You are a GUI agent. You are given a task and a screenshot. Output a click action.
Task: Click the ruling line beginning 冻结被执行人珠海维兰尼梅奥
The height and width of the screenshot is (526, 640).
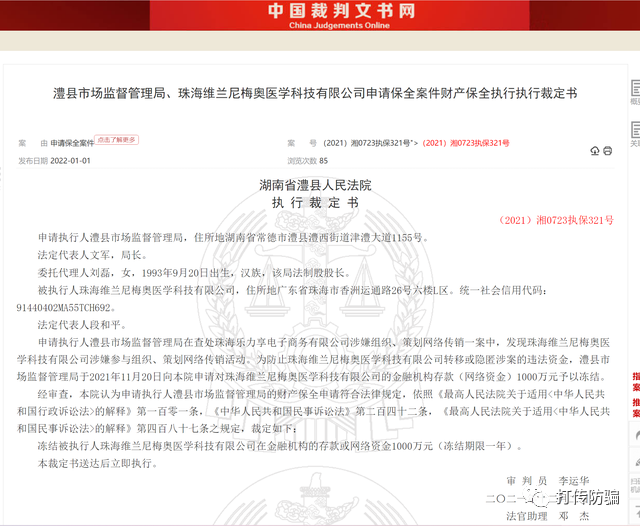click(x=280, y=446)
